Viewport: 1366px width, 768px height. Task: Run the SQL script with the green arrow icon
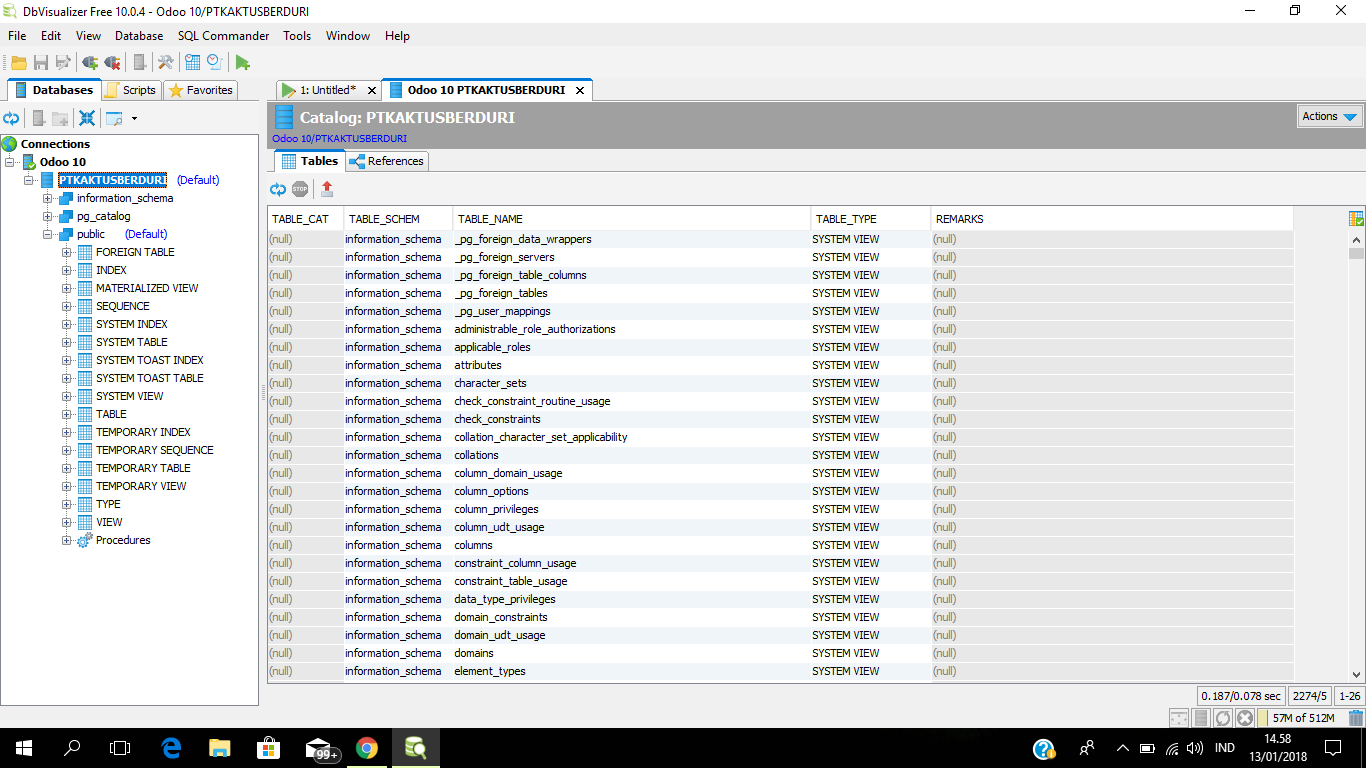click(x=242, y=62)
